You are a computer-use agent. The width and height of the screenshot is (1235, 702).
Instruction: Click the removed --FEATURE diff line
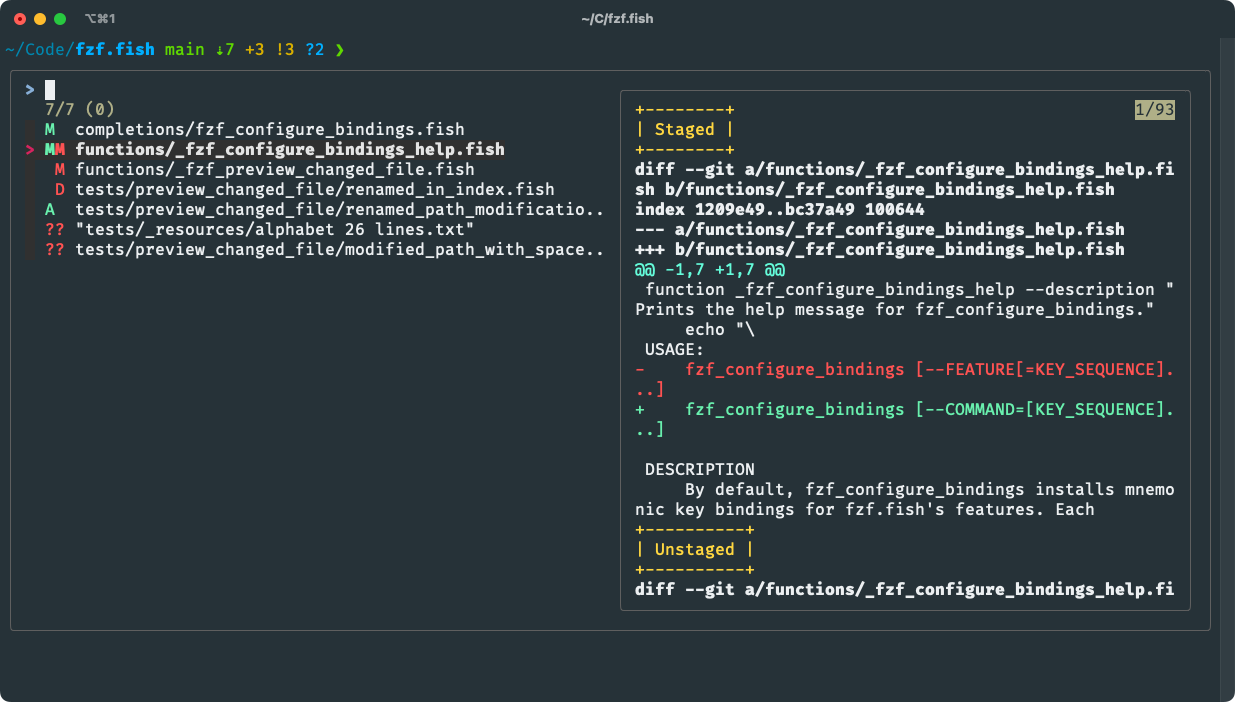click(x=905, y=379)
